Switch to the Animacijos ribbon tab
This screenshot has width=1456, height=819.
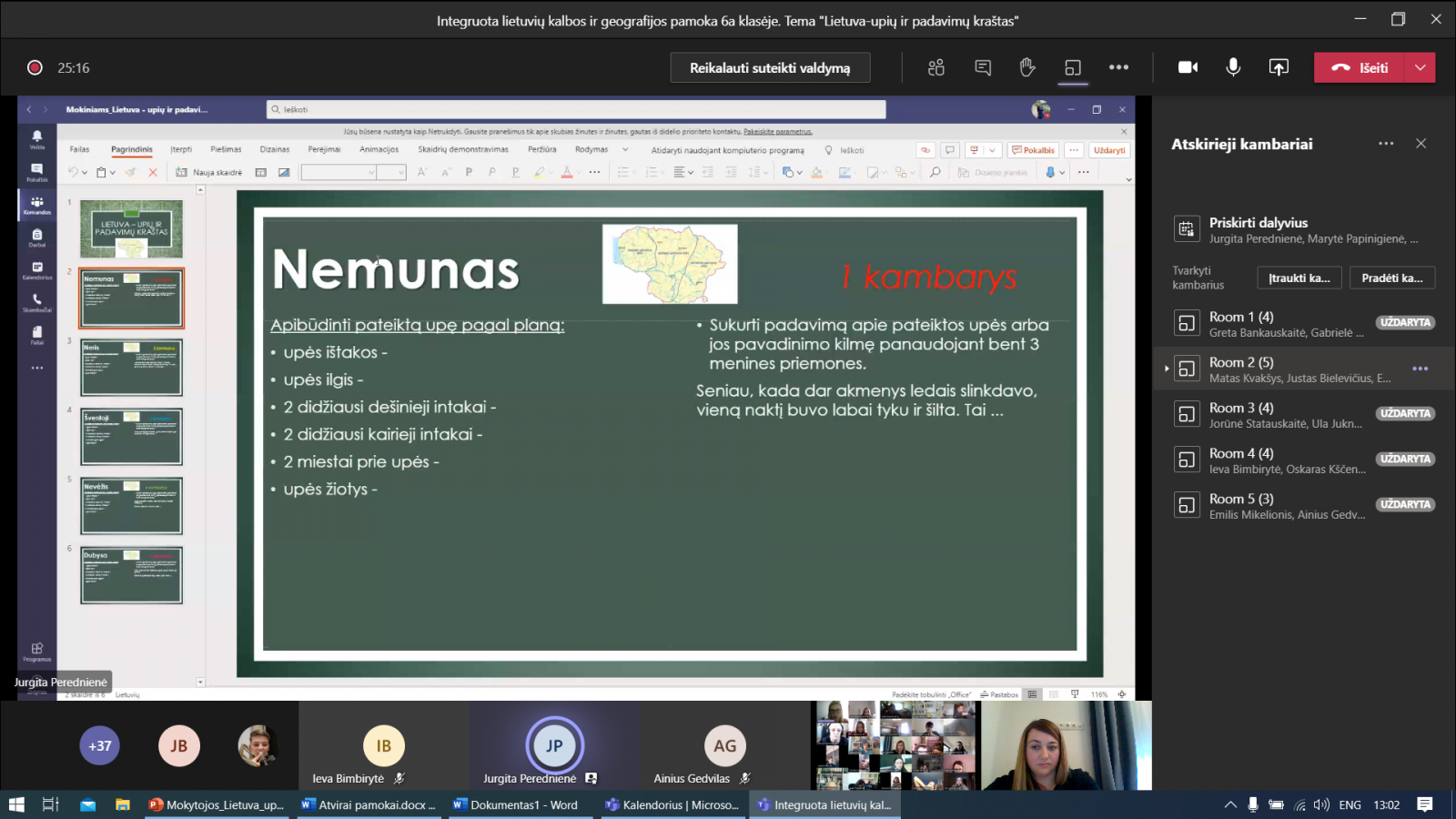[379, 149]
